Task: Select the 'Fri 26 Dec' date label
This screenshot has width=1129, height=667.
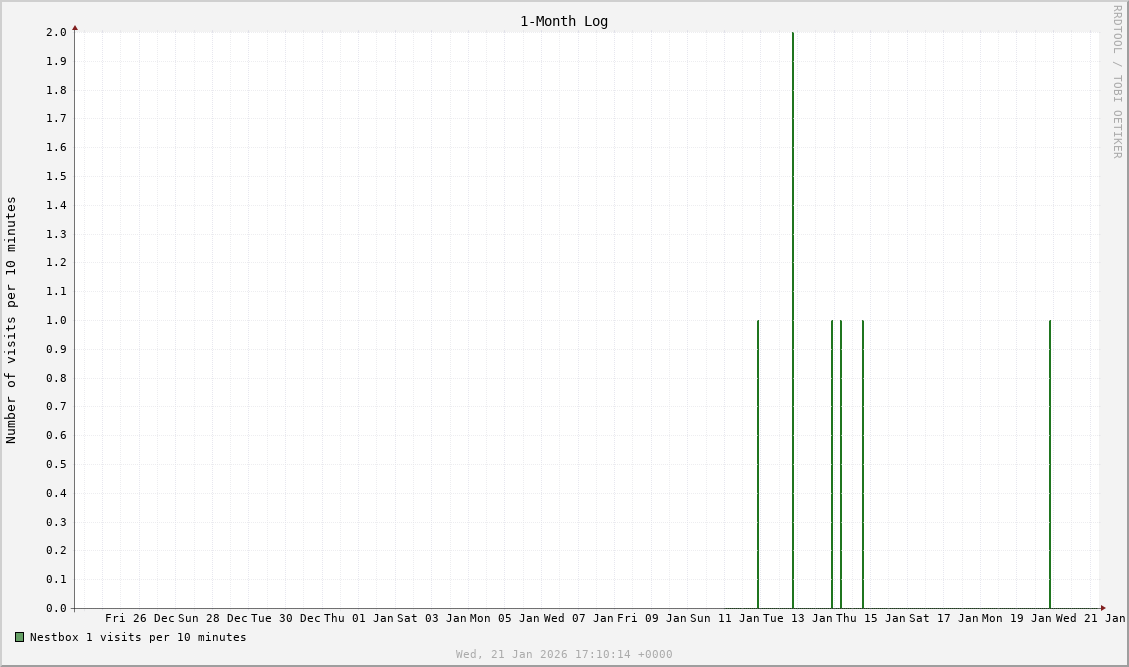Action: [140, 618]
